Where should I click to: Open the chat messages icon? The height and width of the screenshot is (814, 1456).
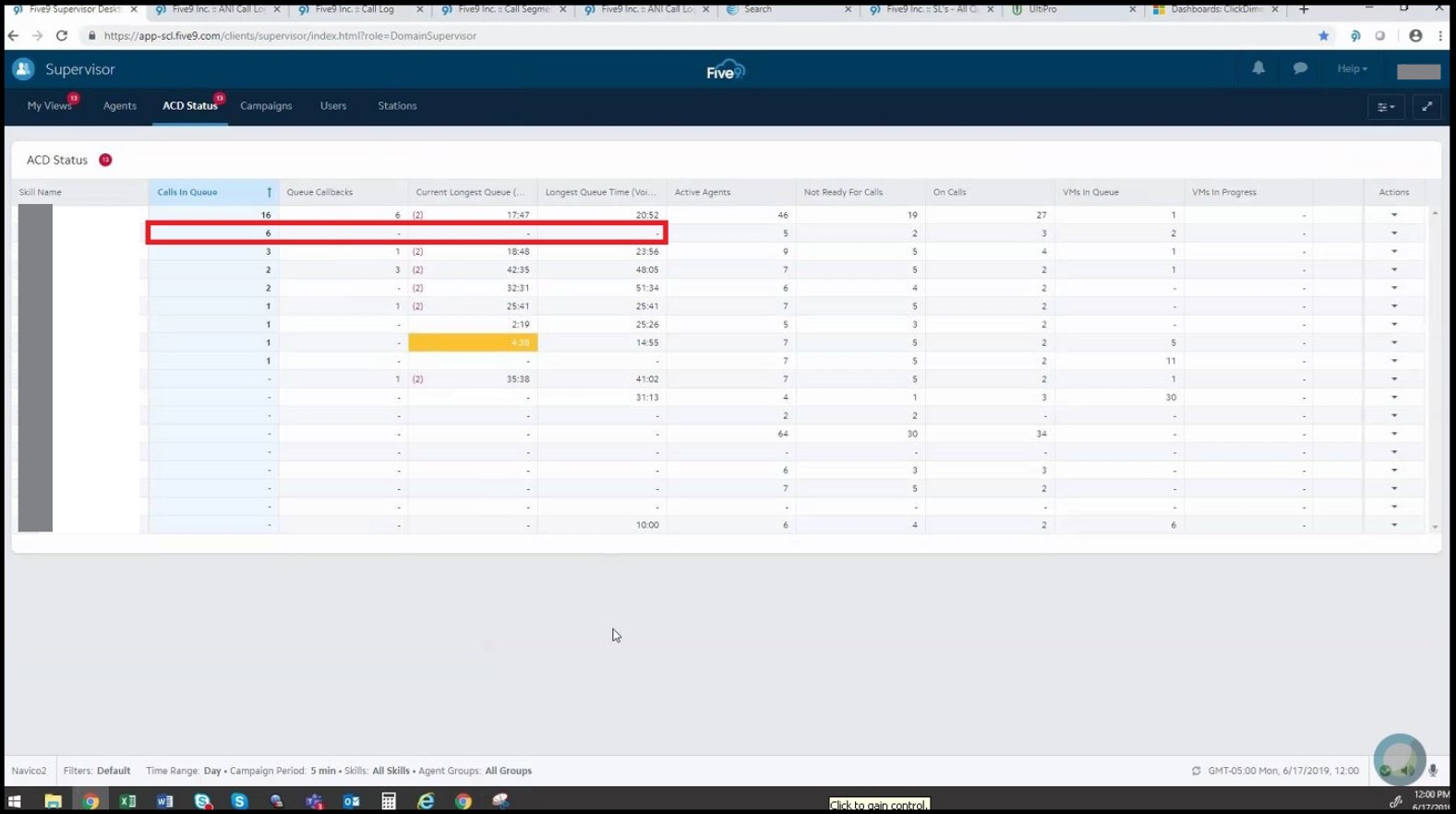pyautogui.click(x=1300, y=68)
